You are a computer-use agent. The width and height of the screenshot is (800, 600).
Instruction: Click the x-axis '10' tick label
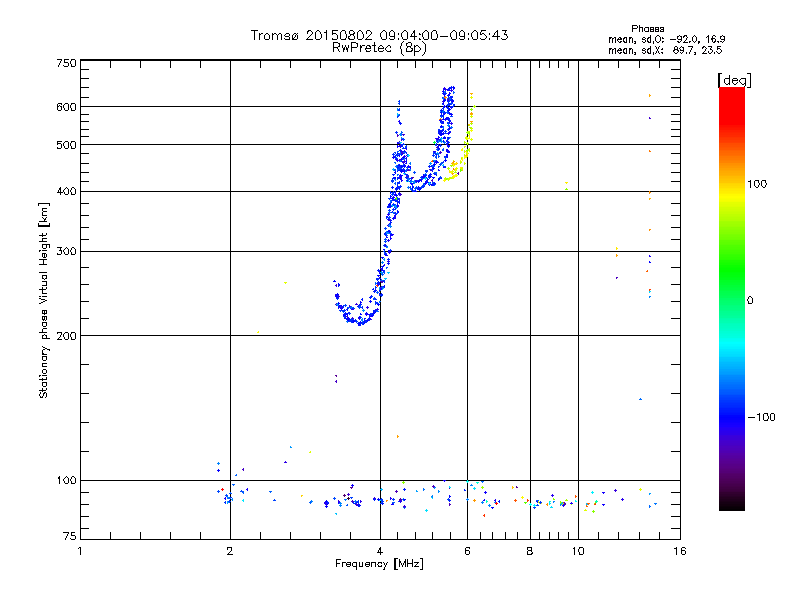(578, 551)
